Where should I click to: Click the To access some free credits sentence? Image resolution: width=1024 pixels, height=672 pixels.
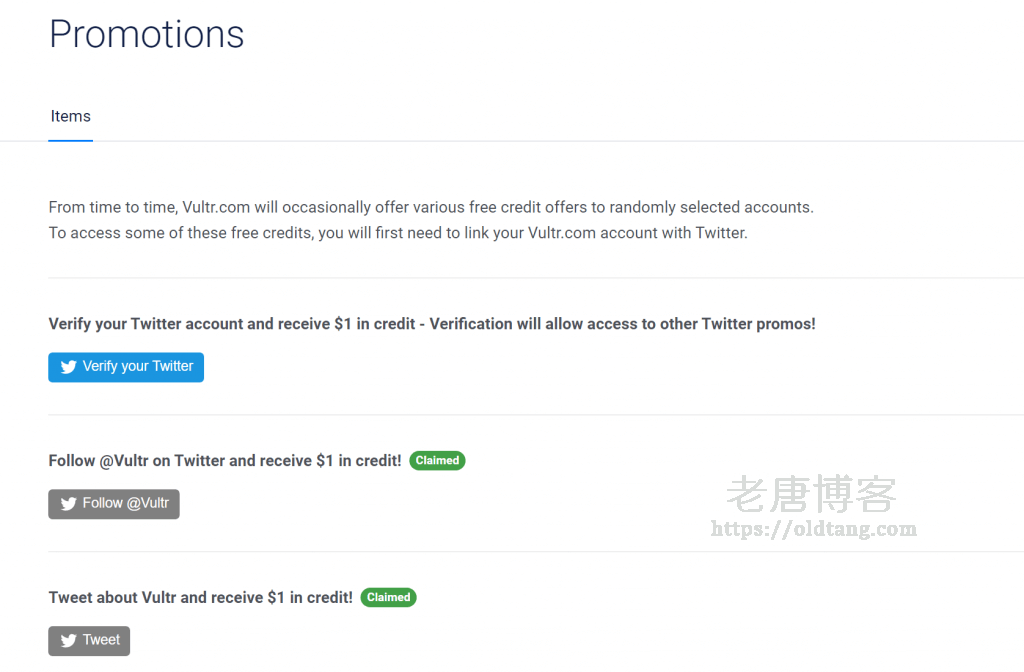coord(398,233)
